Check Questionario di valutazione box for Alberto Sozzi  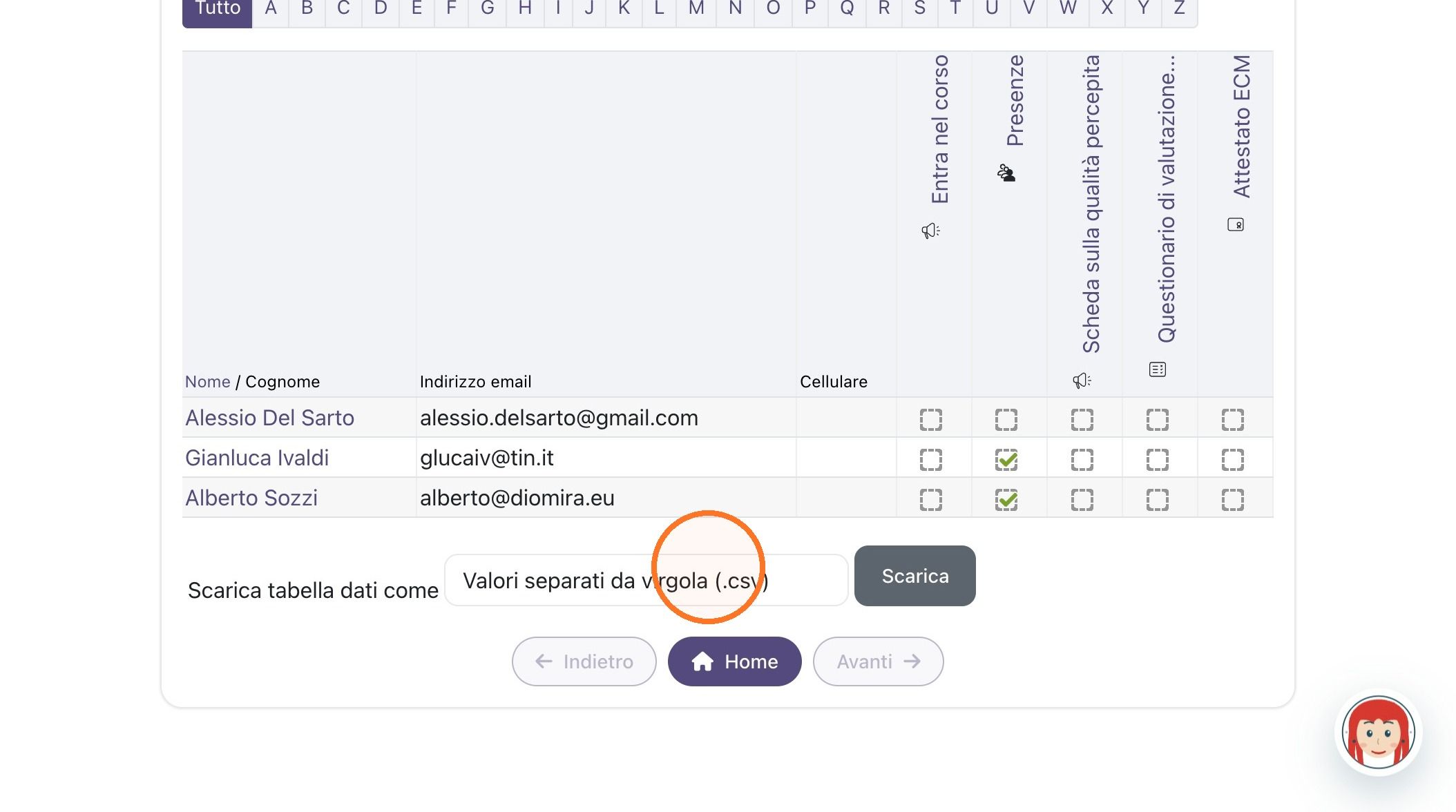(x=1158, y=500)
